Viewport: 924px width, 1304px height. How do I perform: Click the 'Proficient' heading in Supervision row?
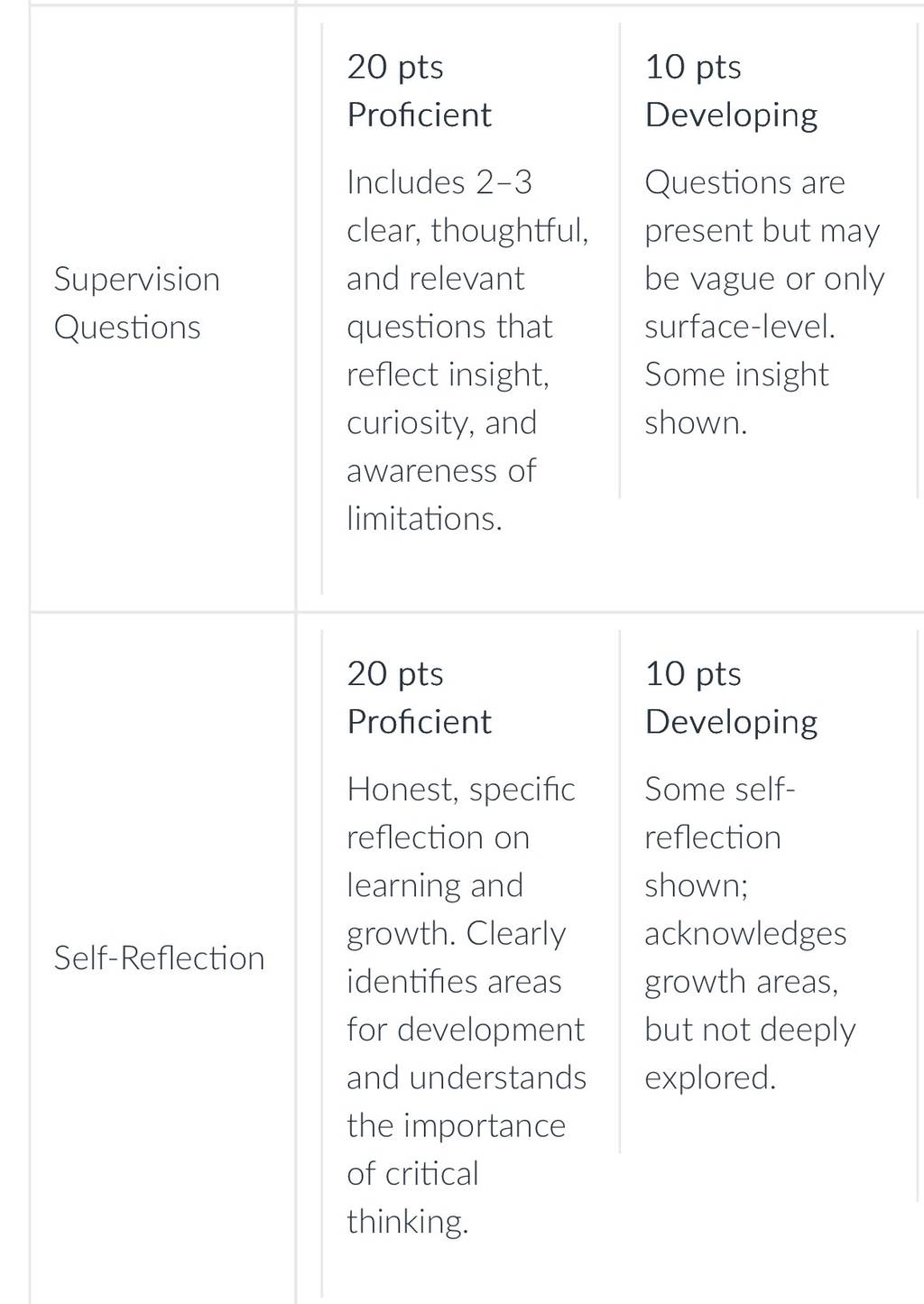click(x=420, y=116)
